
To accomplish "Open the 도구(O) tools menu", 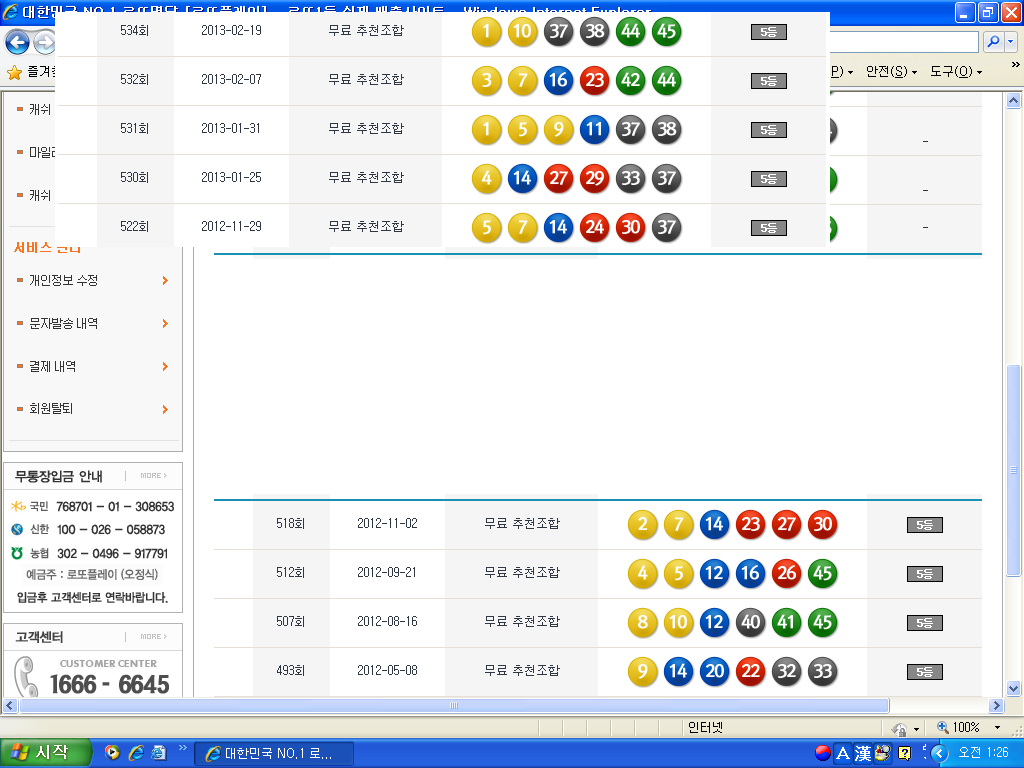I will click(x=955, y=72).
